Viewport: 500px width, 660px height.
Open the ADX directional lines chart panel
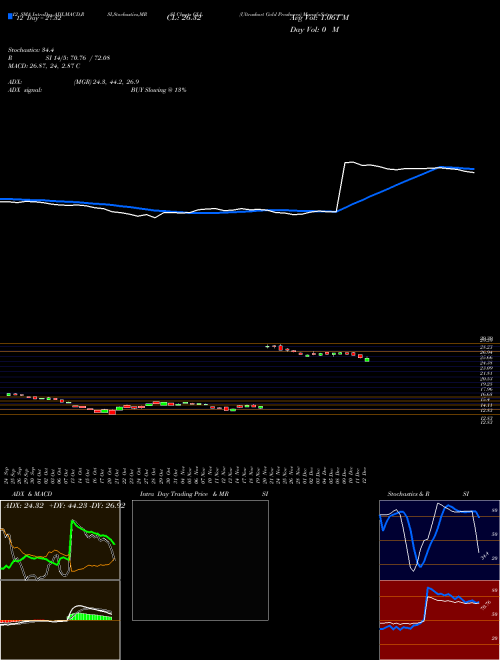pyautogui.click(x=60, y=540)
